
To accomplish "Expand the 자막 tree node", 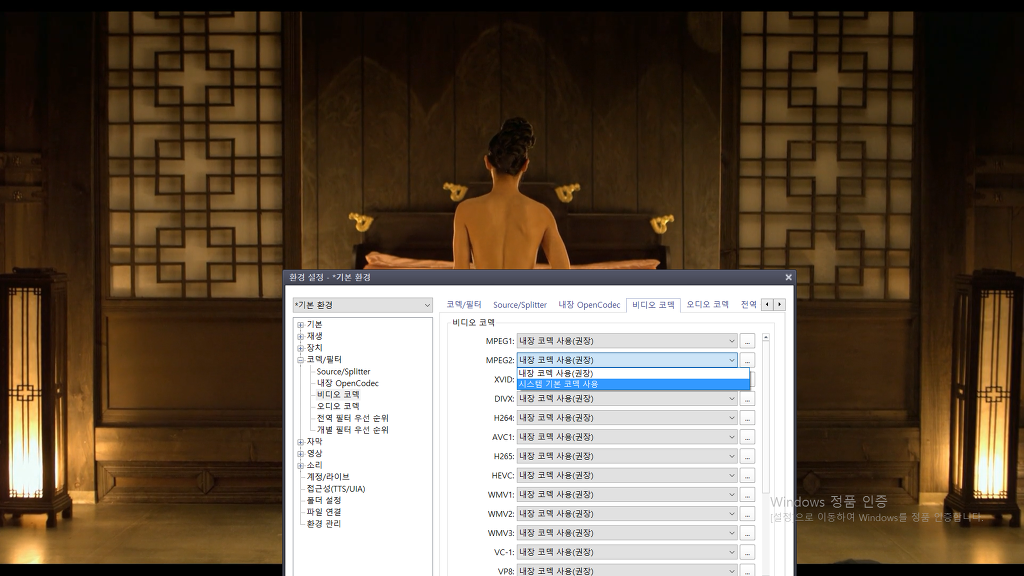I will [300, 442].
